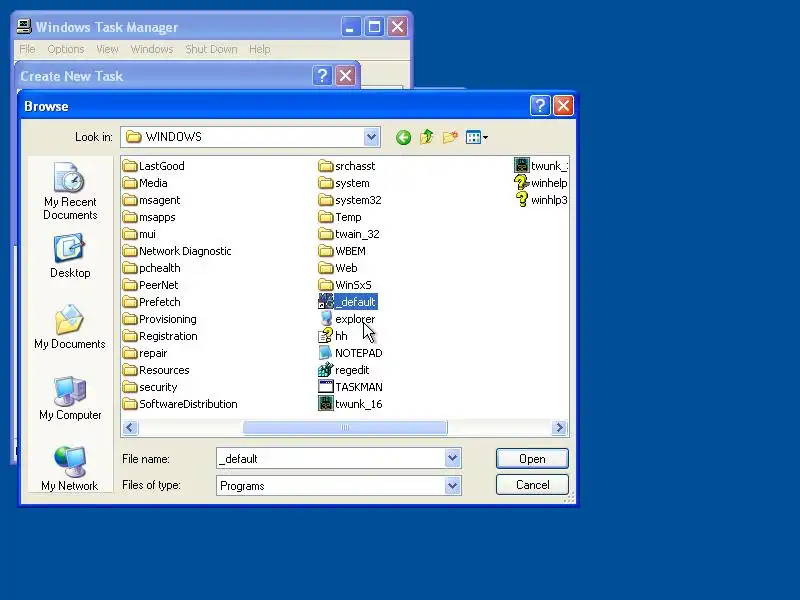The width and height of the screenshot is (800, 600).
Task: Close the Browse dialog
Action: tap(563, 106)
